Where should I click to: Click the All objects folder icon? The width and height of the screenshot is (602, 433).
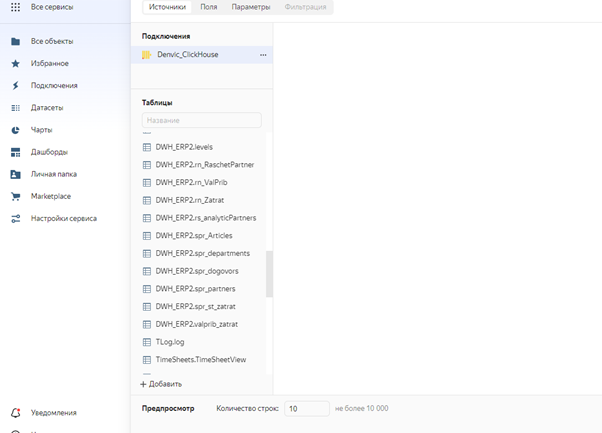coord(15,41)
